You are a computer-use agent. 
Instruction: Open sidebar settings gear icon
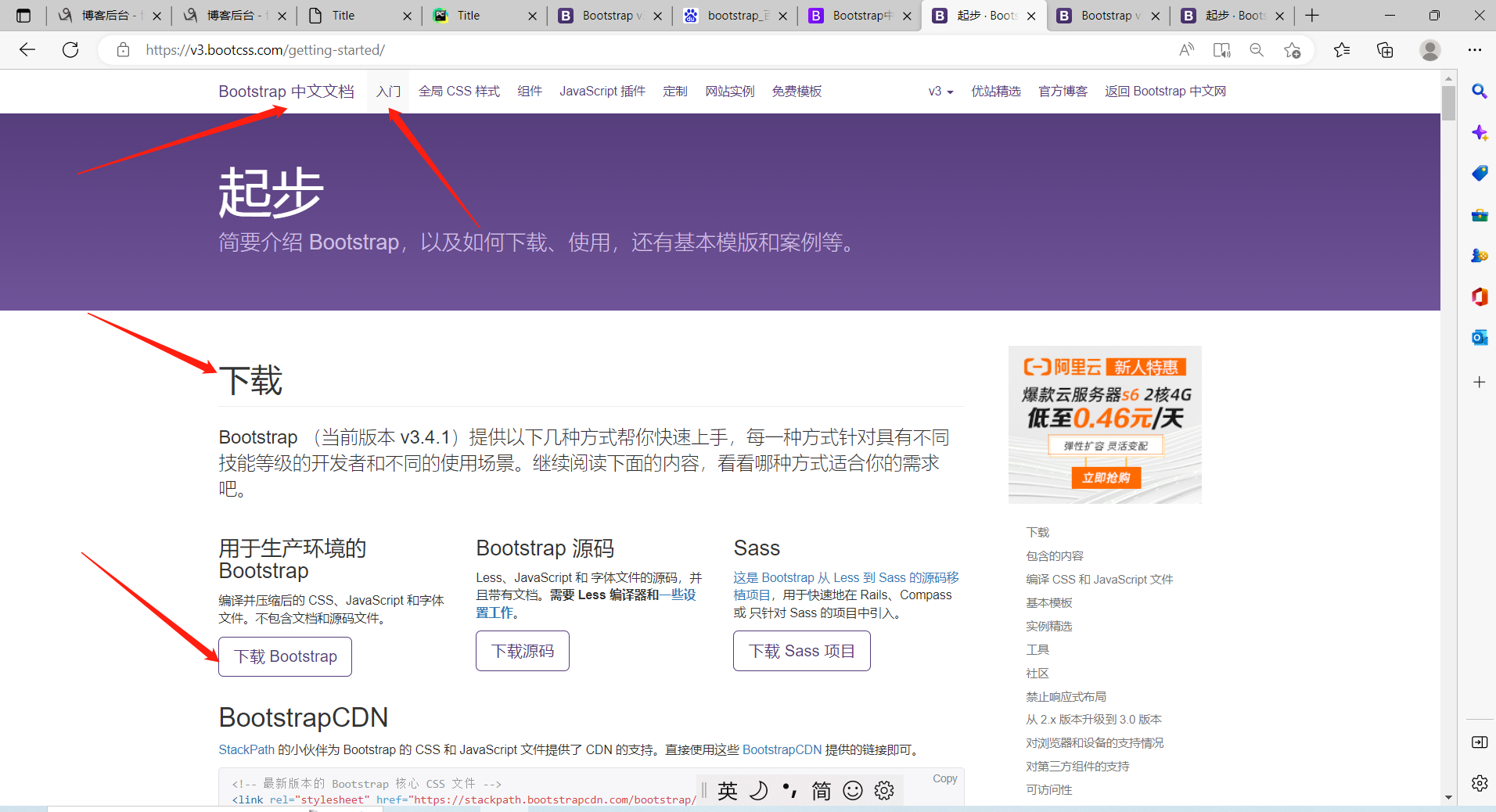coord(1480,783)
